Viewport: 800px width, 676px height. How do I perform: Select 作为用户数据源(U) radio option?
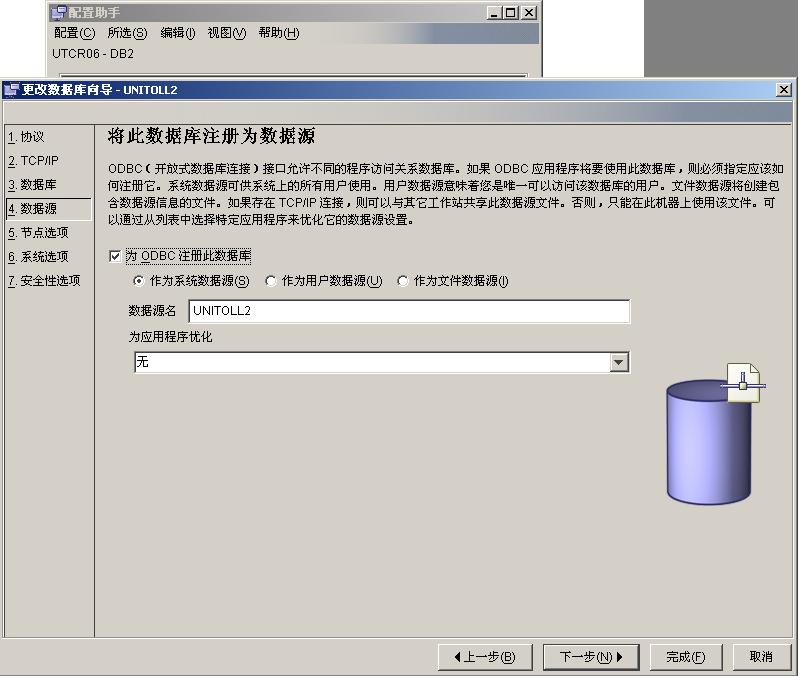[x=270, y=281]
